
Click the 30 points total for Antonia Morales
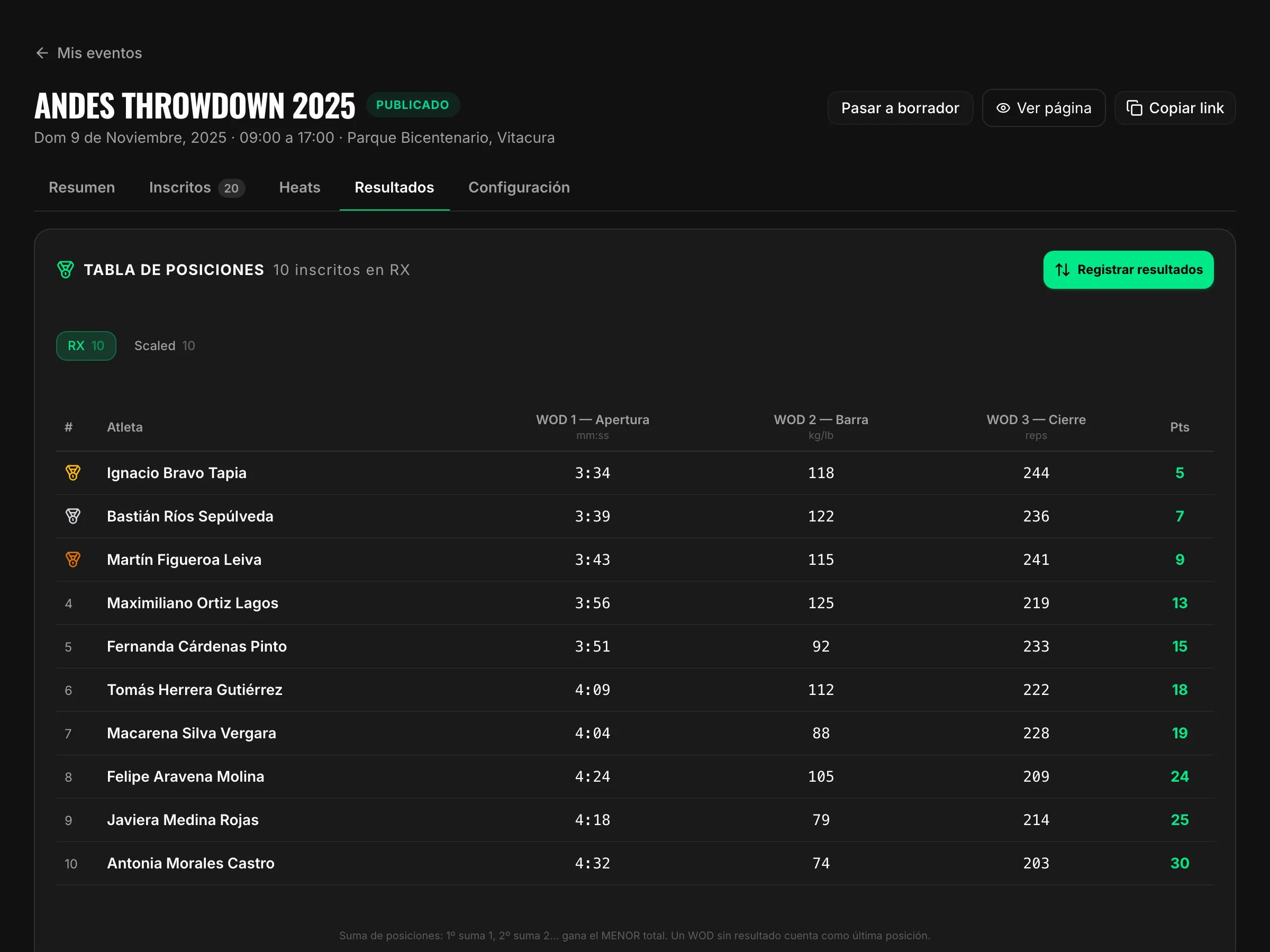coord(1180,863)
